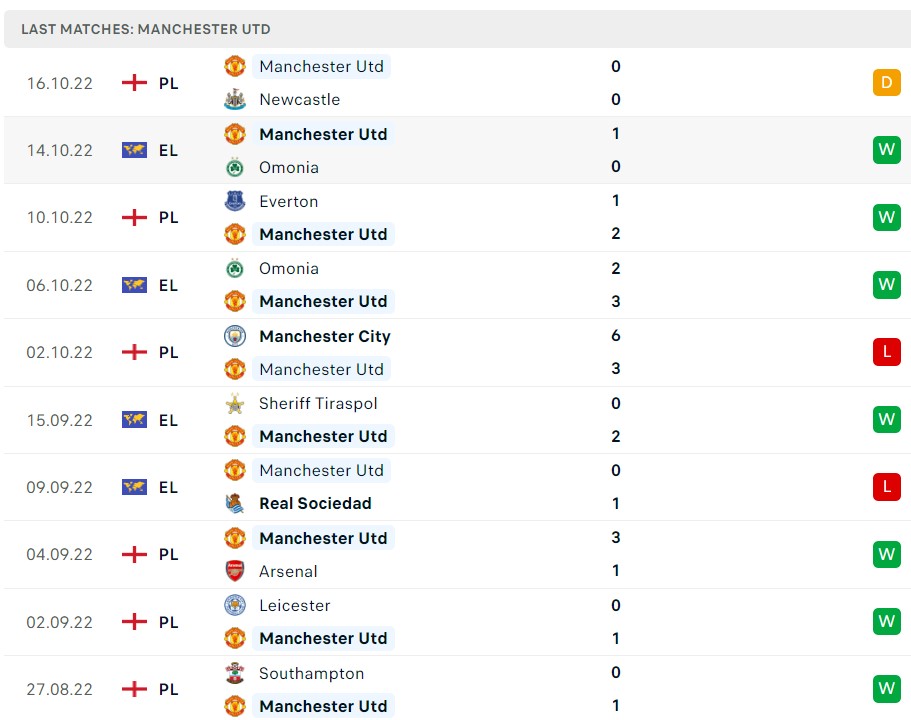
Task: Select the Arsenal cannon crest
Action: coord(235,571)
